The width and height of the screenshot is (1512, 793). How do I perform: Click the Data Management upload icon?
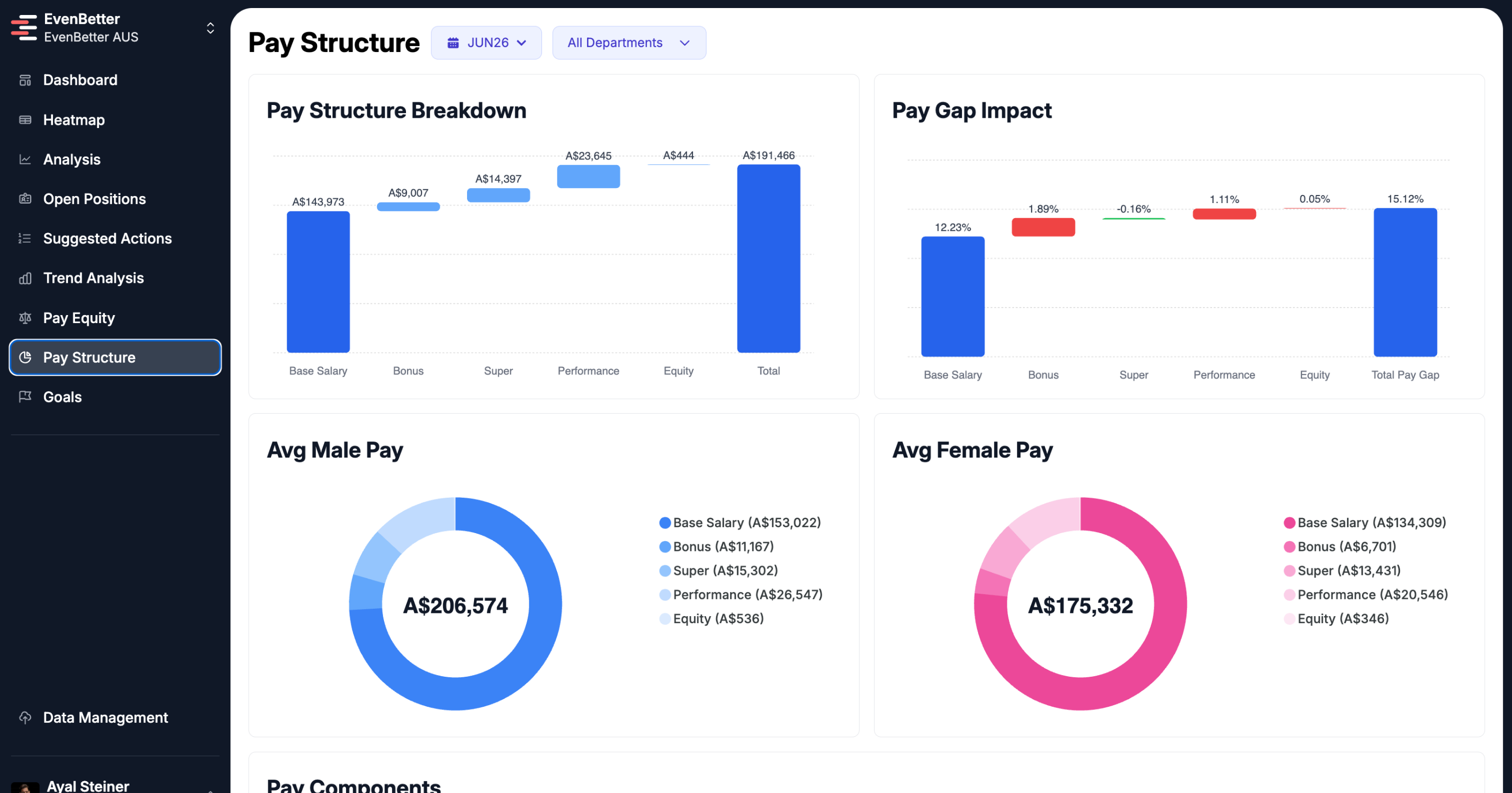25,717
